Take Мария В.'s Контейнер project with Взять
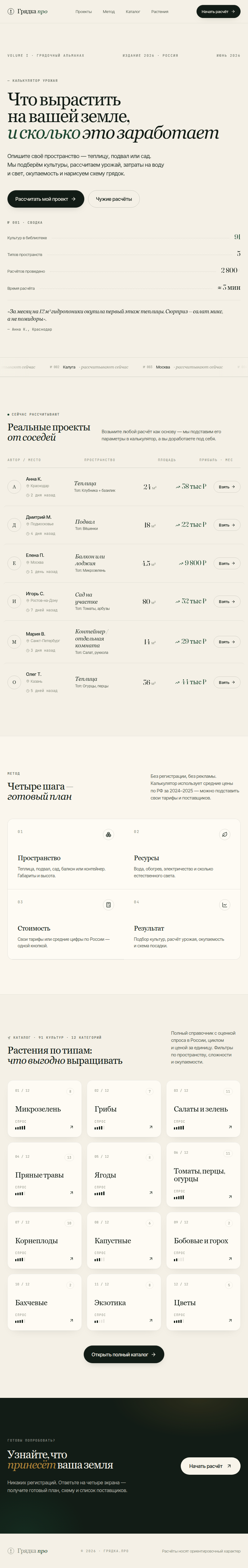 pyautogui.click(x=227, y=641)
